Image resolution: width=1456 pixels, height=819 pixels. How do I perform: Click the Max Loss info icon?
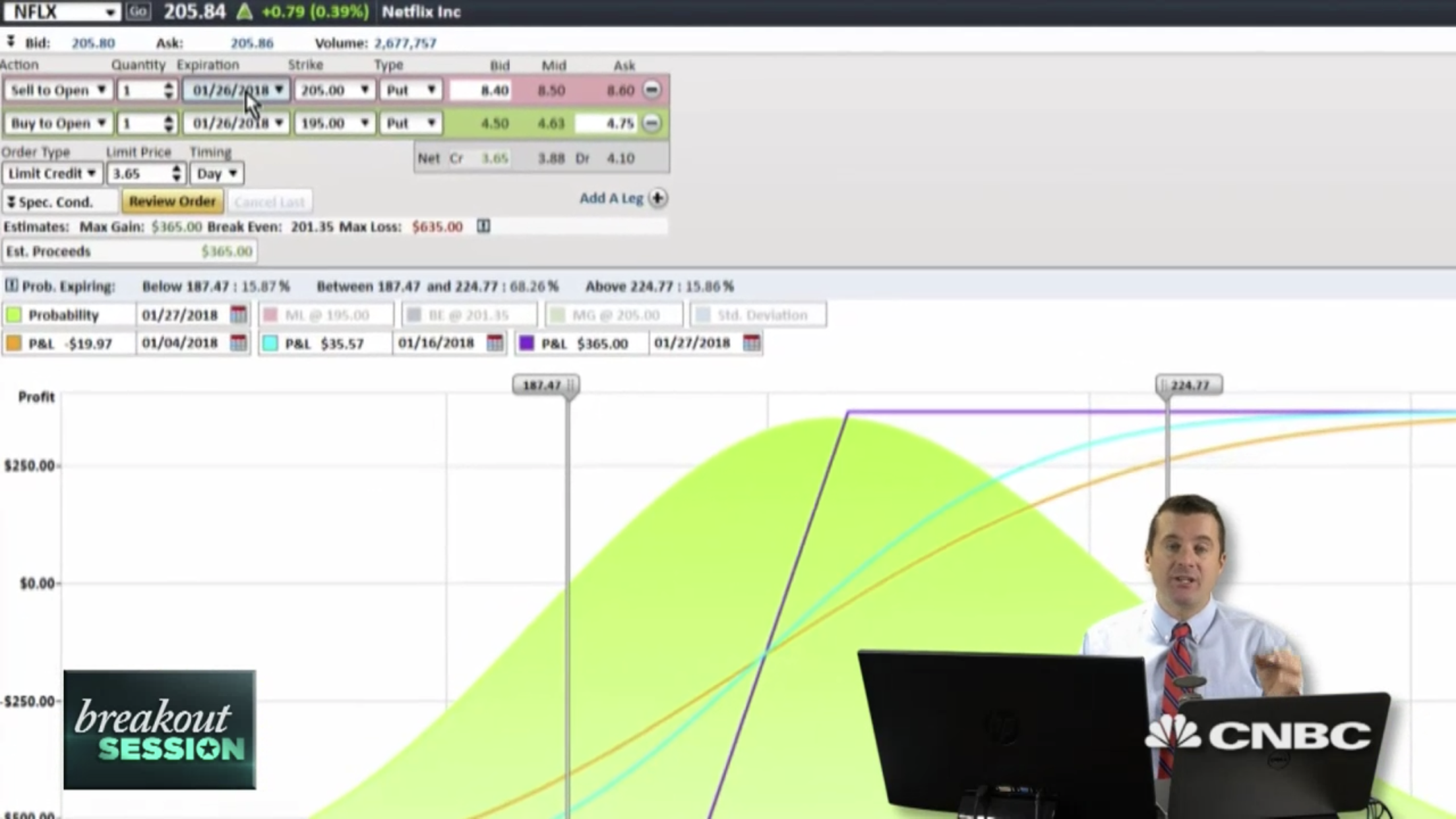[484, 226]
